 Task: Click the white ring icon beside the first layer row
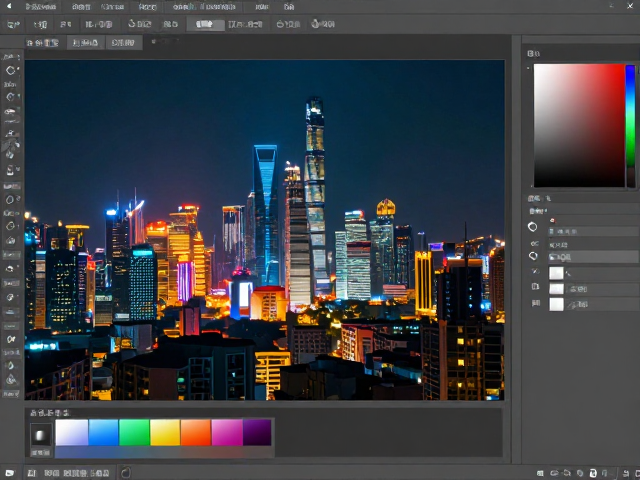tap(532, 227)
